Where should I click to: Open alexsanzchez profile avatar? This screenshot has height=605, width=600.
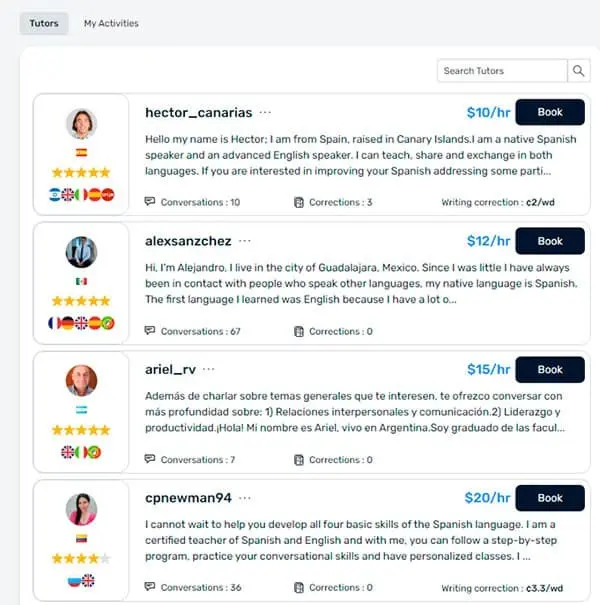pyautogui.click(x=81, y=252)
